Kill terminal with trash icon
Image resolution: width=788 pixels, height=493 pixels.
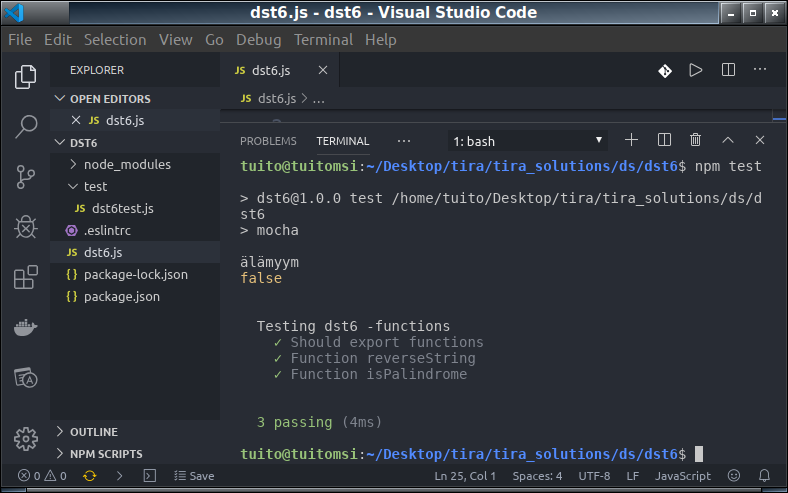point(696,140)
